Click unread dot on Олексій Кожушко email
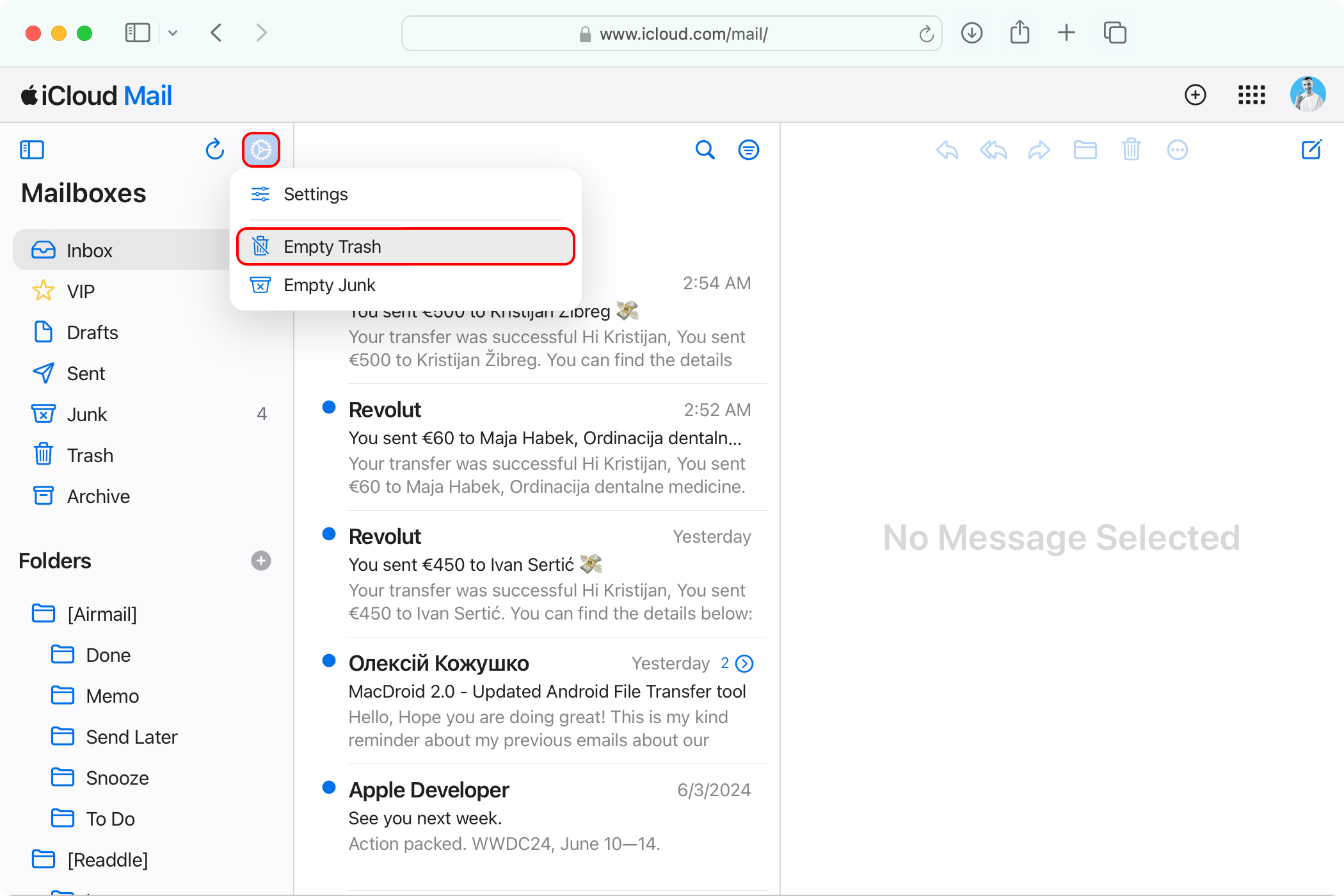This screenshot has height=896, width=1344. click(329, 660)
